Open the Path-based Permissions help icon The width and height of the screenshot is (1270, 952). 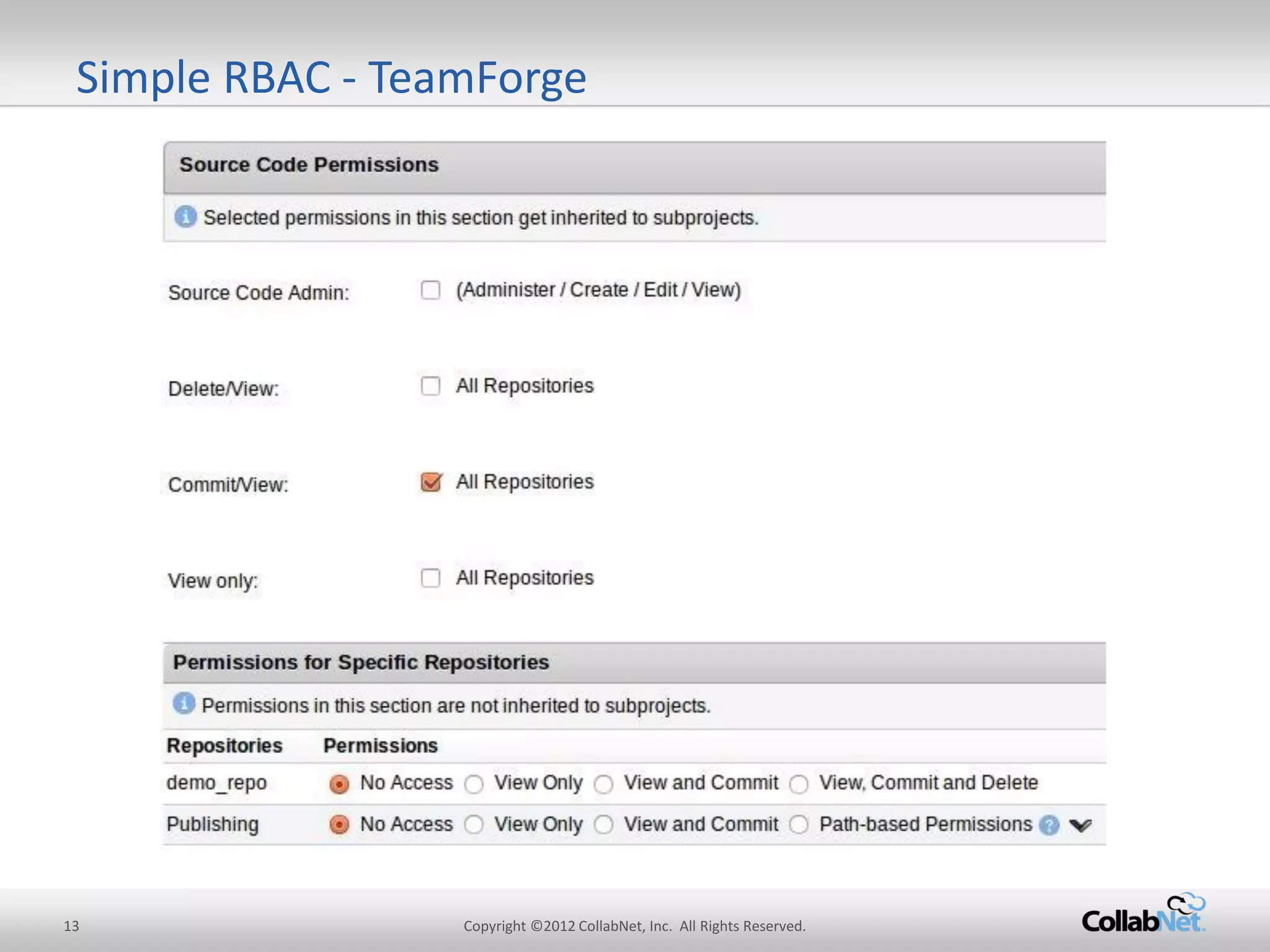coord(1049,825)
